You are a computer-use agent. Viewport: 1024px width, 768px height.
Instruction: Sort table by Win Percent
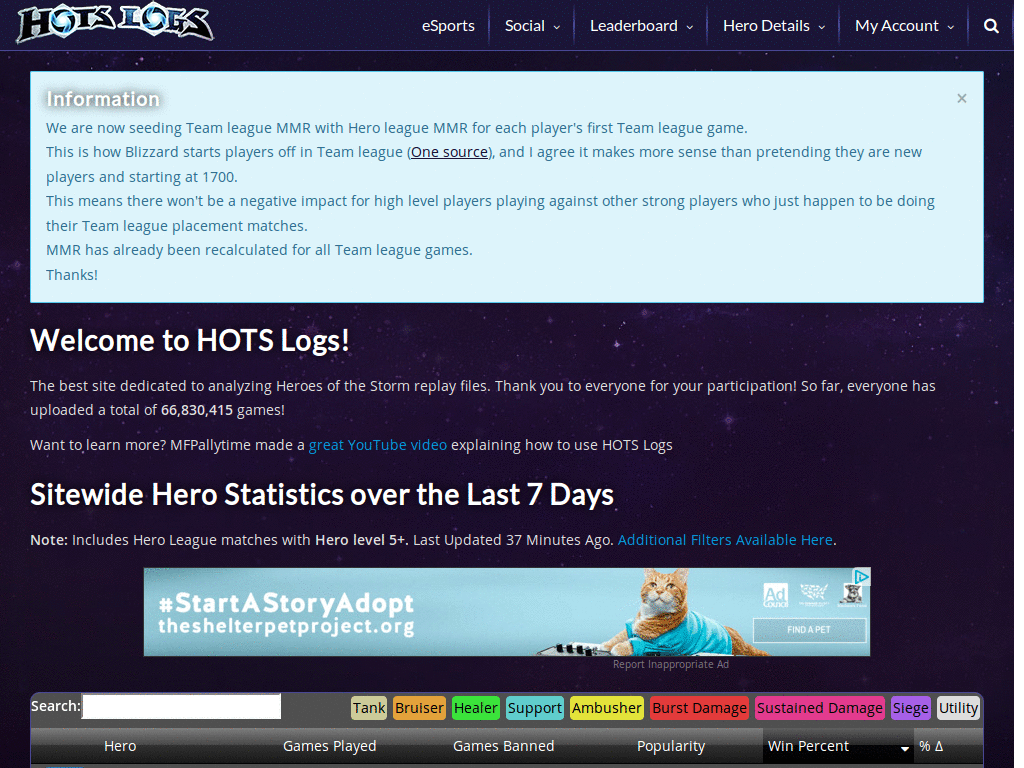tap(808, 746)
